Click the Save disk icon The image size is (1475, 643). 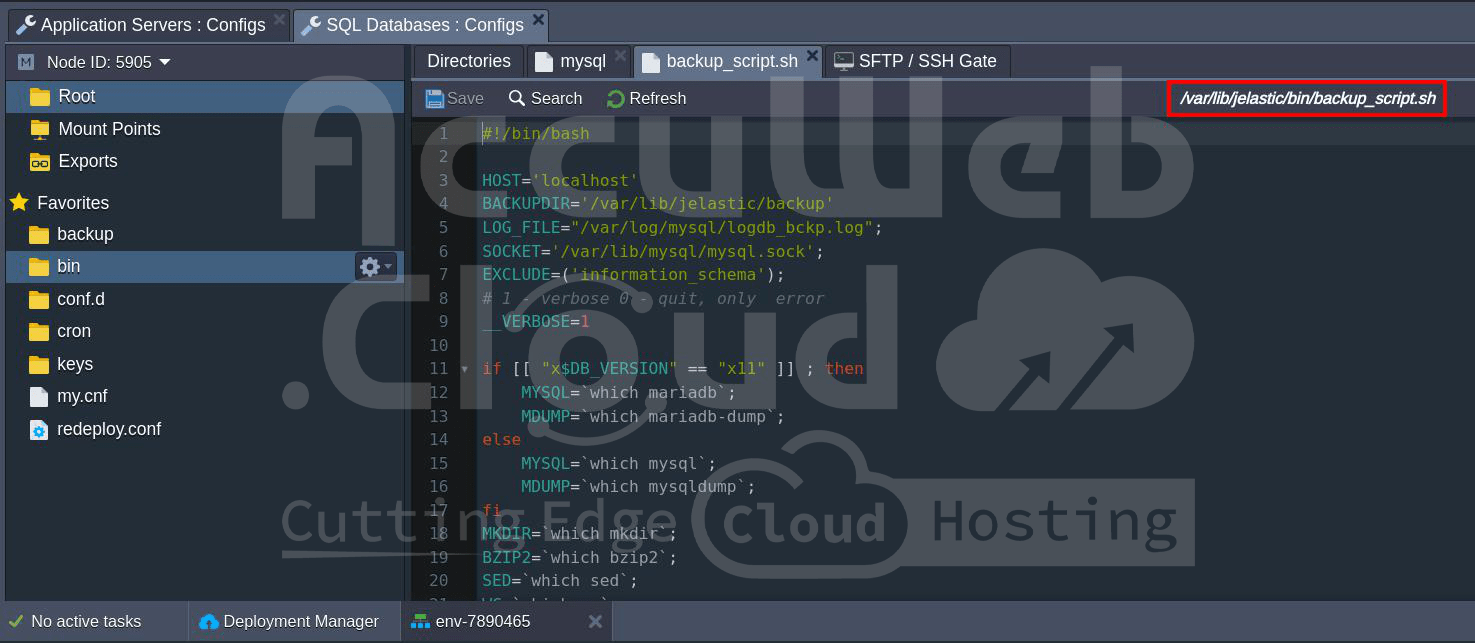[435, 98]
